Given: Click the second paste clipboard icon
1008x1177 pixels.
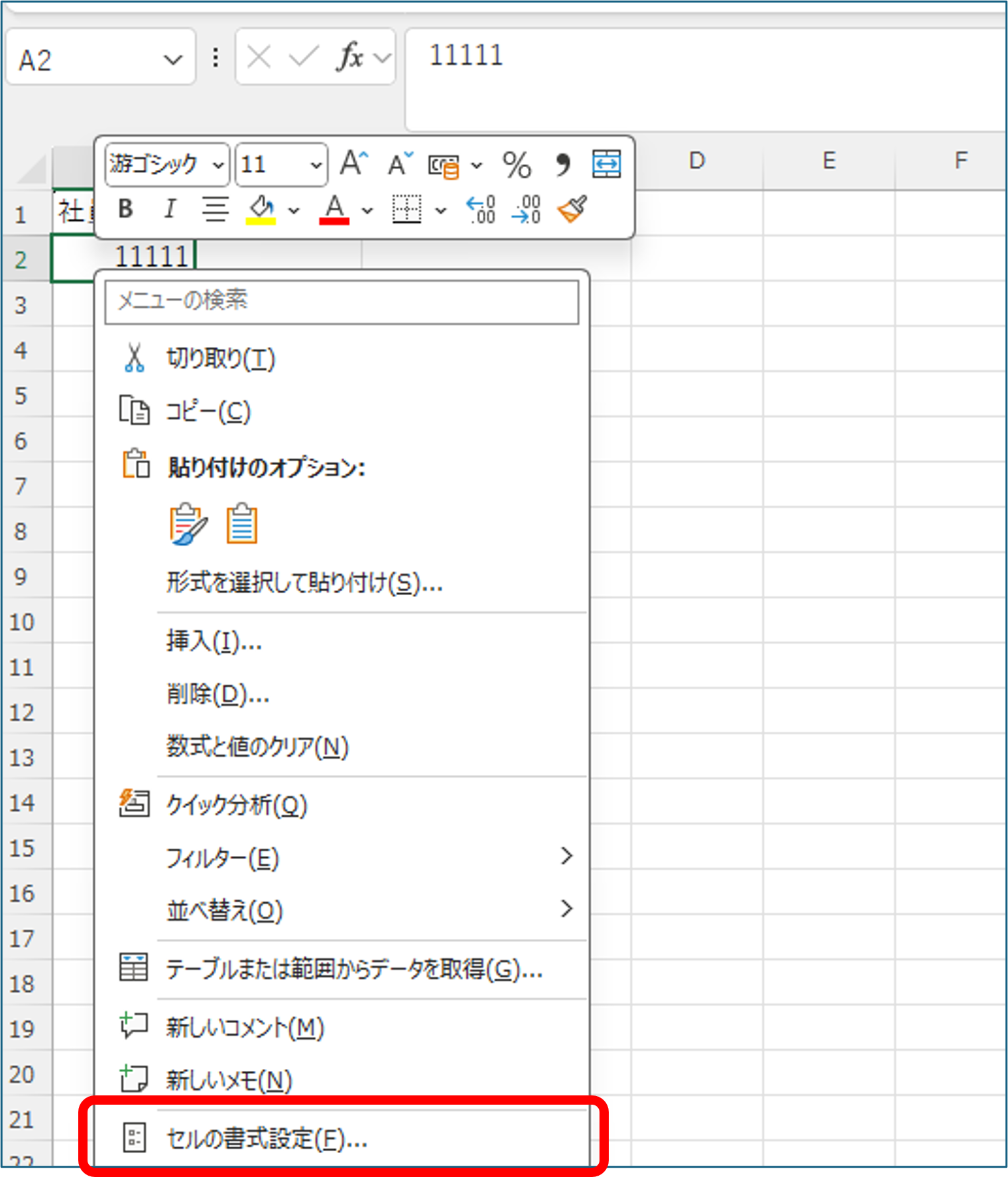Looking at the screenshot, I should 241,524.
